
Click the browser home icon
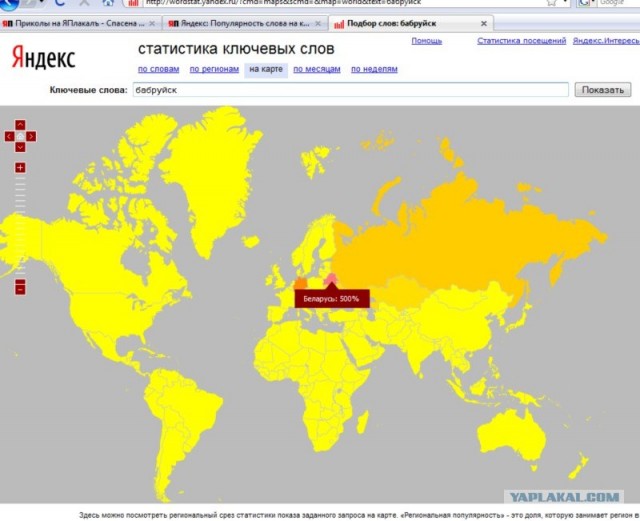[x=108, y=2]
